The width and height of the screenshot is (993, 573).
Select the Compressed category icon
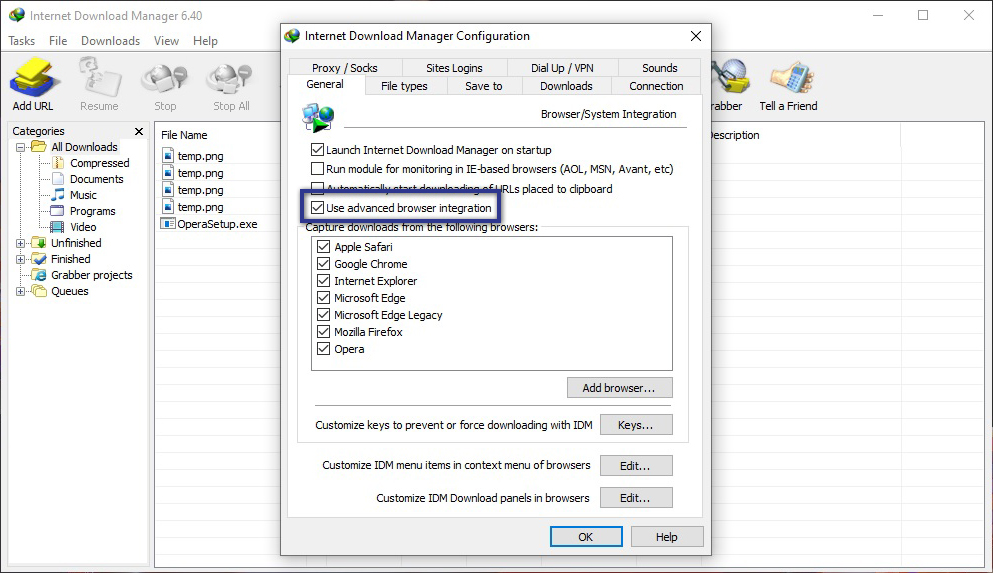point(58,163)
